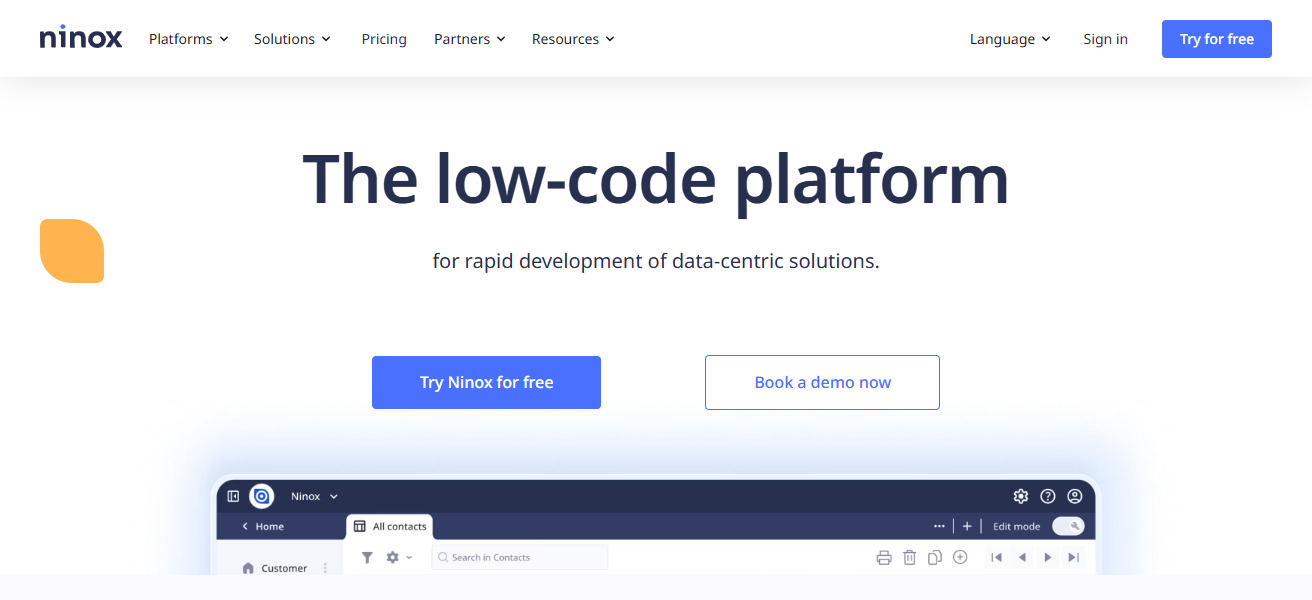Click the help question mark icon
Image resolution: width=1312 pixels, height=600 pixels.
(1048, 496)
